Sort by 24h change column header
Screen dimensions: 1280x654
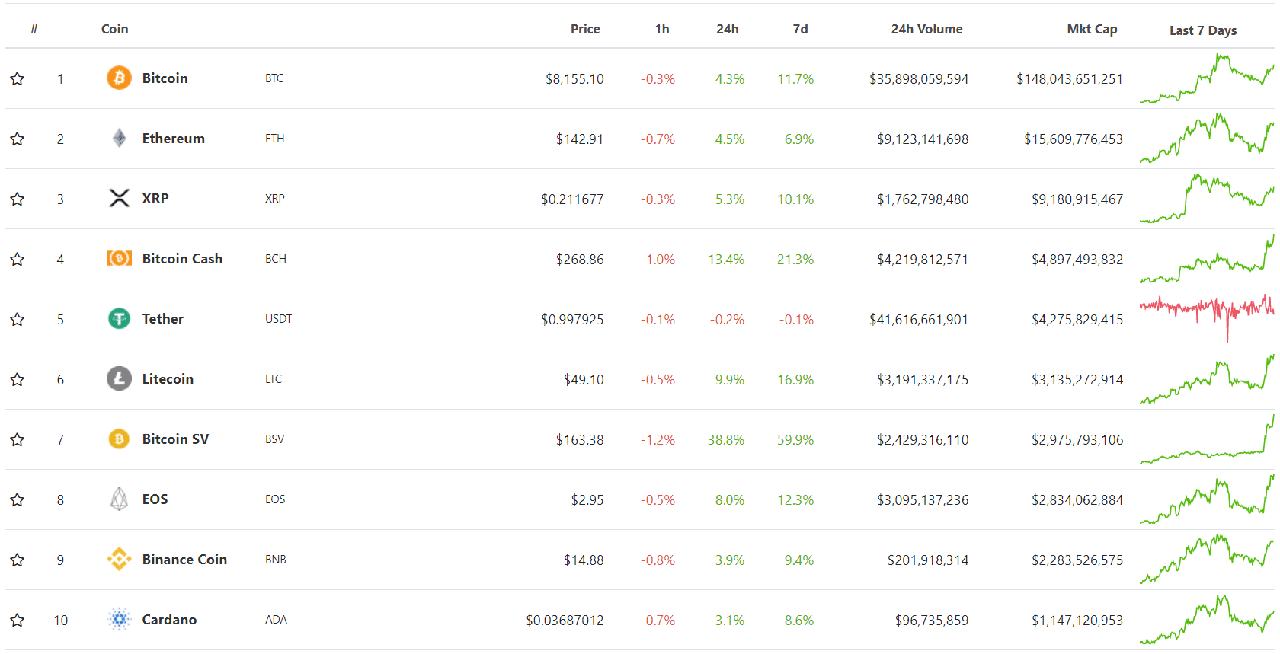point(727,29)
